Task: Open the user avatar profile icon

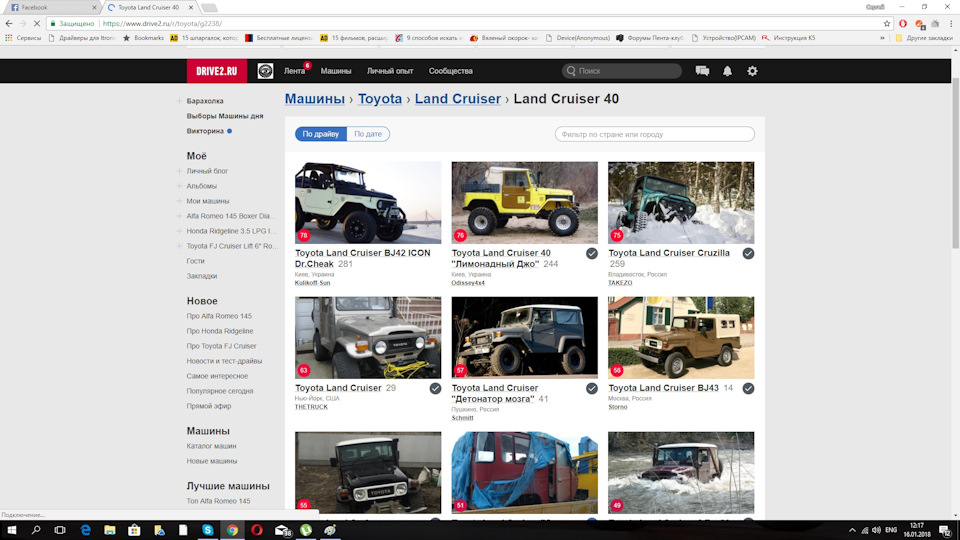Action: click(x=265, y=71)
